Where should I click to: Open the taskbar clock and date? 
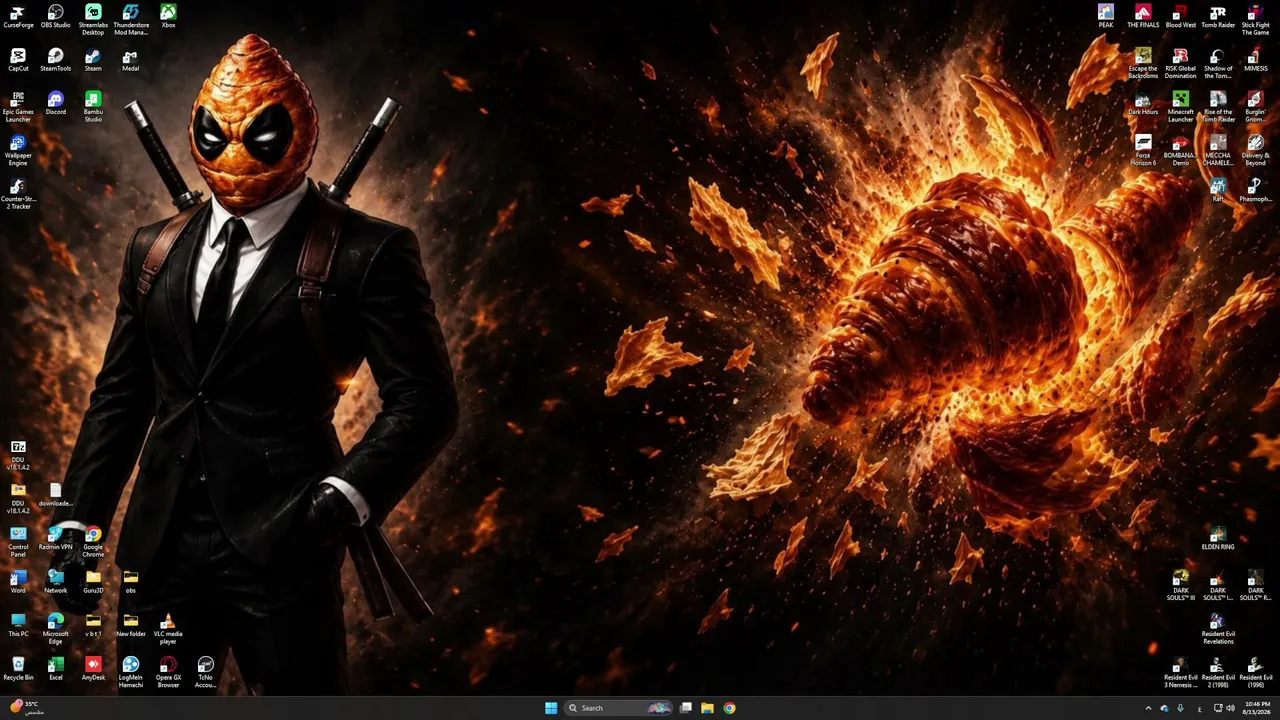click(1257, 708)
